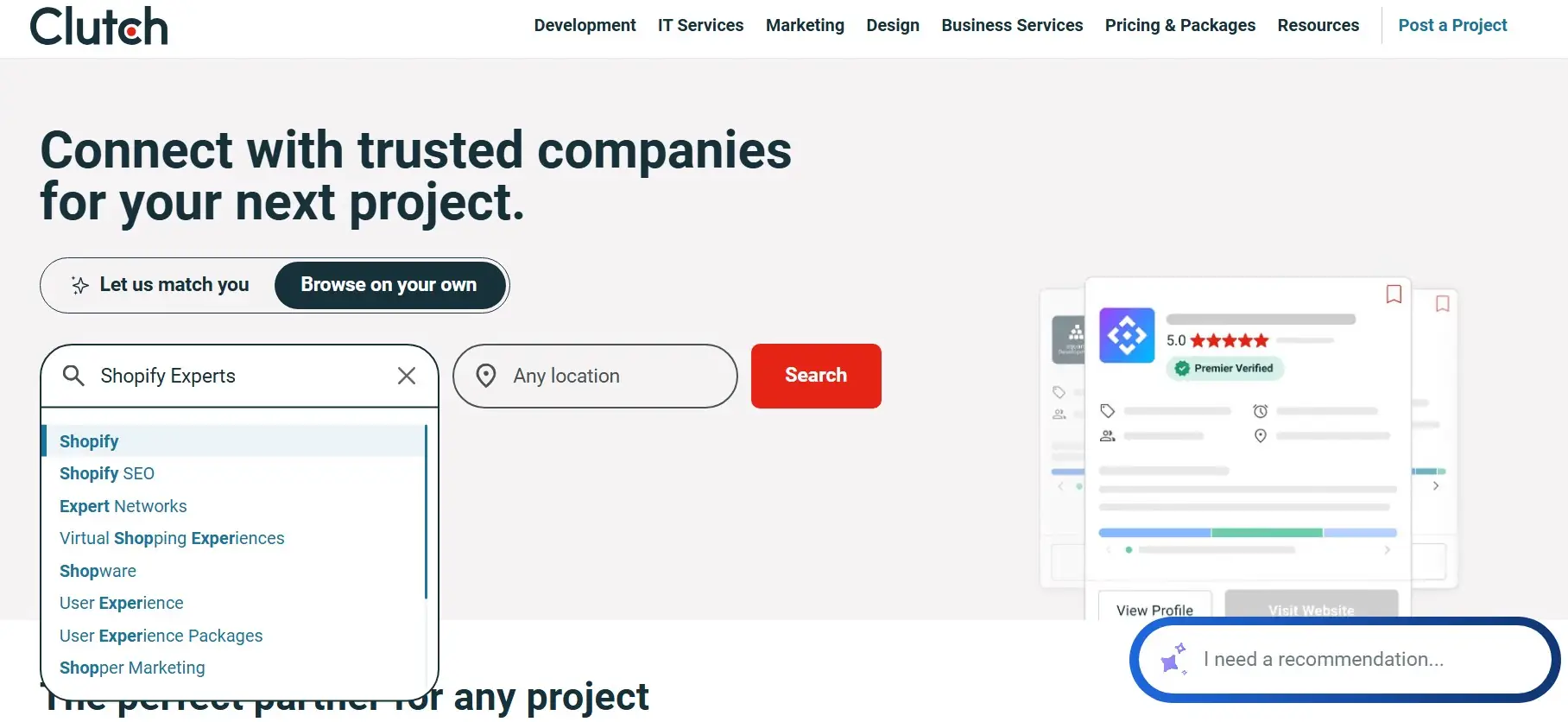Viewport: 1568px width, 722px height.
Task: Click the bookmark icon on the back right card
Action: pos(1442,304)
